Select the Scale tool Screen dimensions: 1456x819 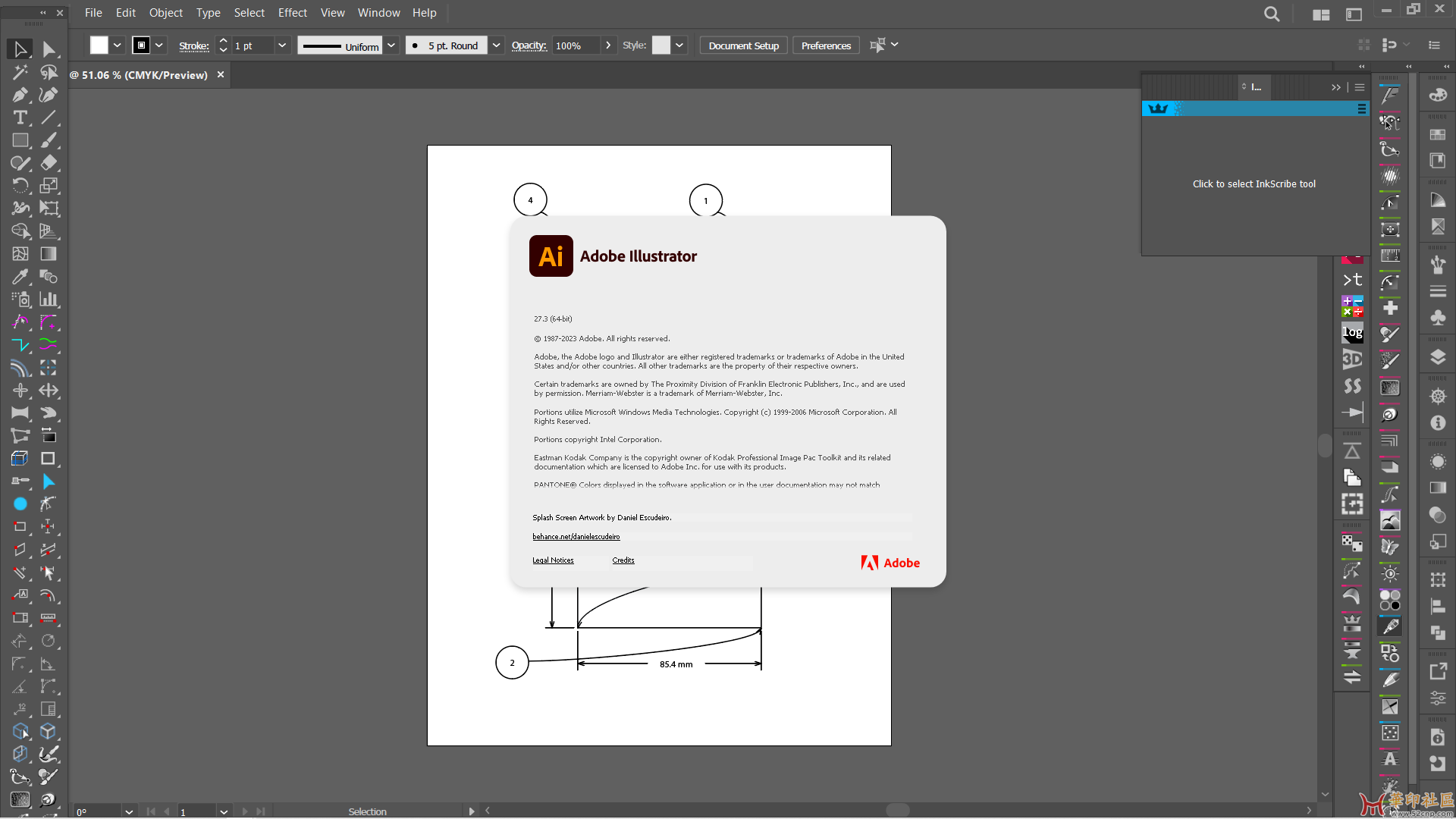coord(49,186)
